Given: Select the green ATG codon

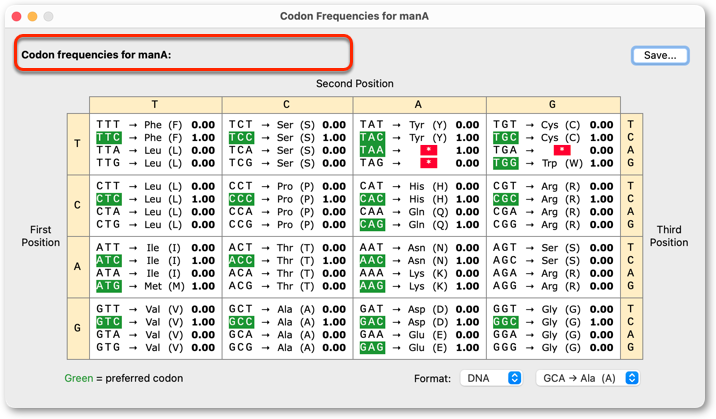Looking at the screenshot, I should coord(109,286).
